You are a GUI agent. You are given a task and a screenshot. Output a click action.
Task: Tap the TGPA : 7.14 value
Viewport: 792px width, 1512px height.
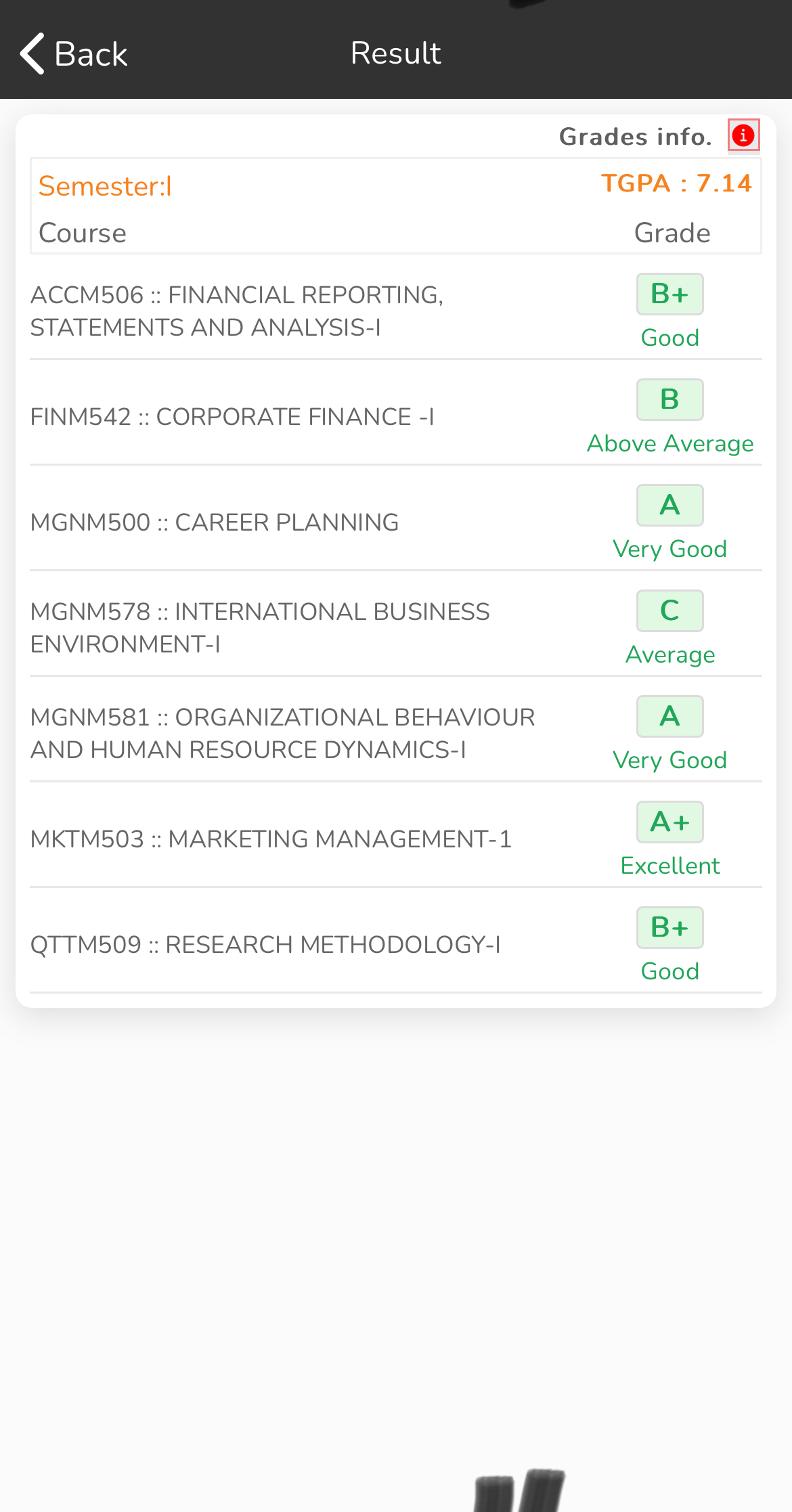(676, 183)
